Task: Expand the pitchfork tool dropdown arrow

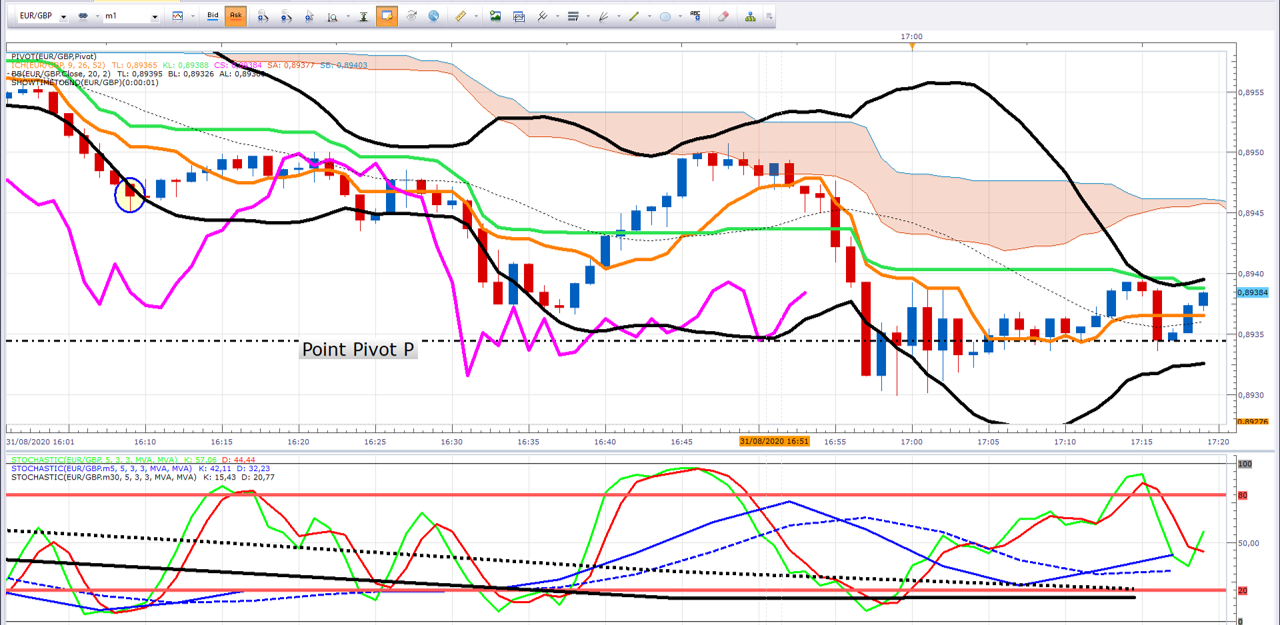Action: [x=557, y=16]
